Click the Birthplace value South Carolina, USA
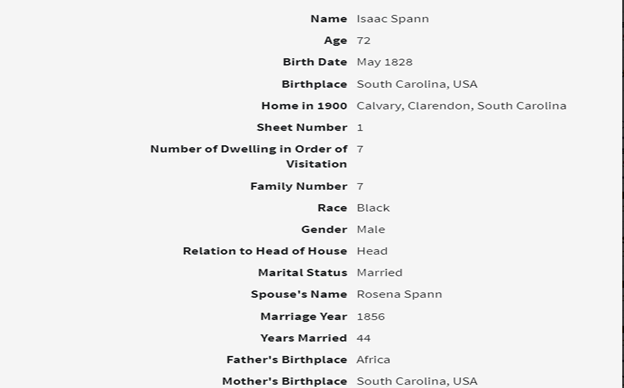Image resolution: width=624 pixels, height=388 pixels. pyautogui.click(x=417, y=84)
